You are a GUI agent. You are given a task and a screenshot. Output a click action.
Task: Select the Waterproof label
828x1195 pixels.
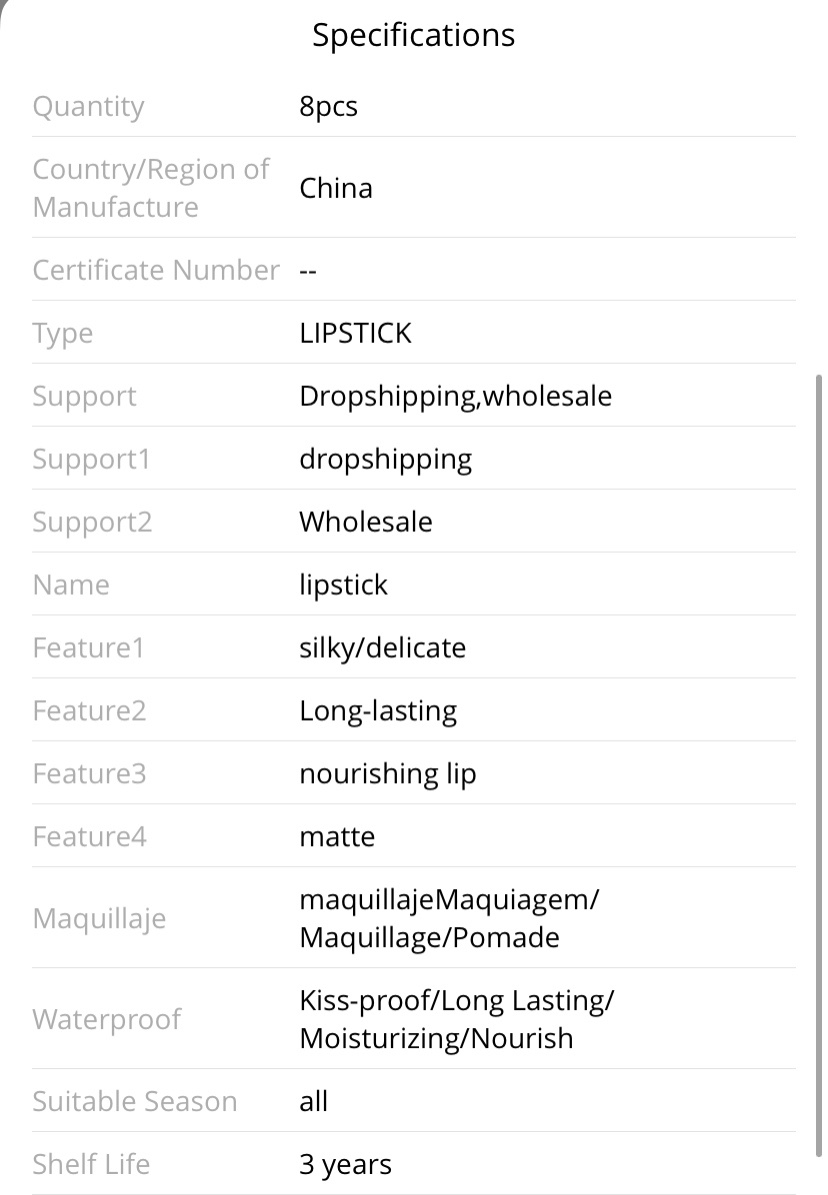point(107,1020)
